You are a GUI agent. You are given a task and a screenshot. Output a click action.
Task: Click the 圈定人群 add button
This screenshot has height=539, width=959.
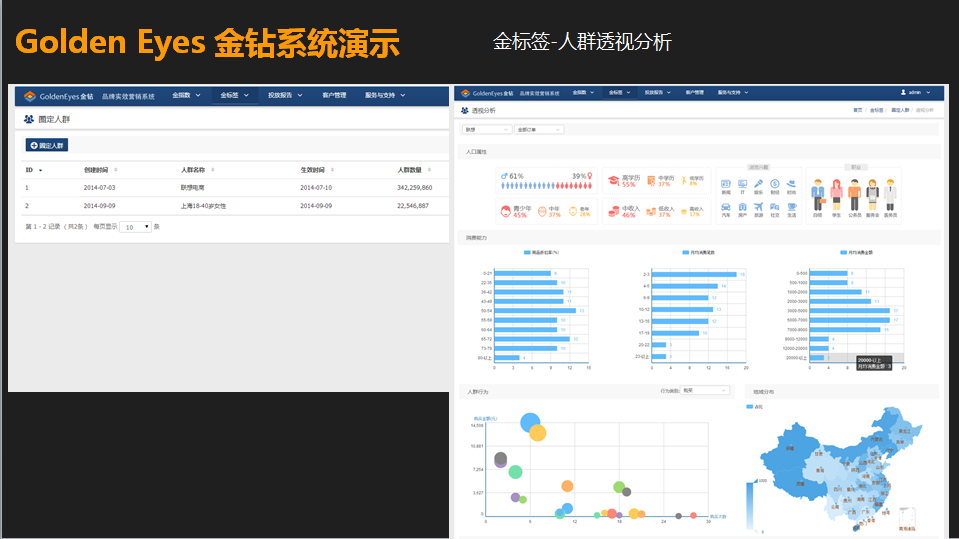(46, 146)
